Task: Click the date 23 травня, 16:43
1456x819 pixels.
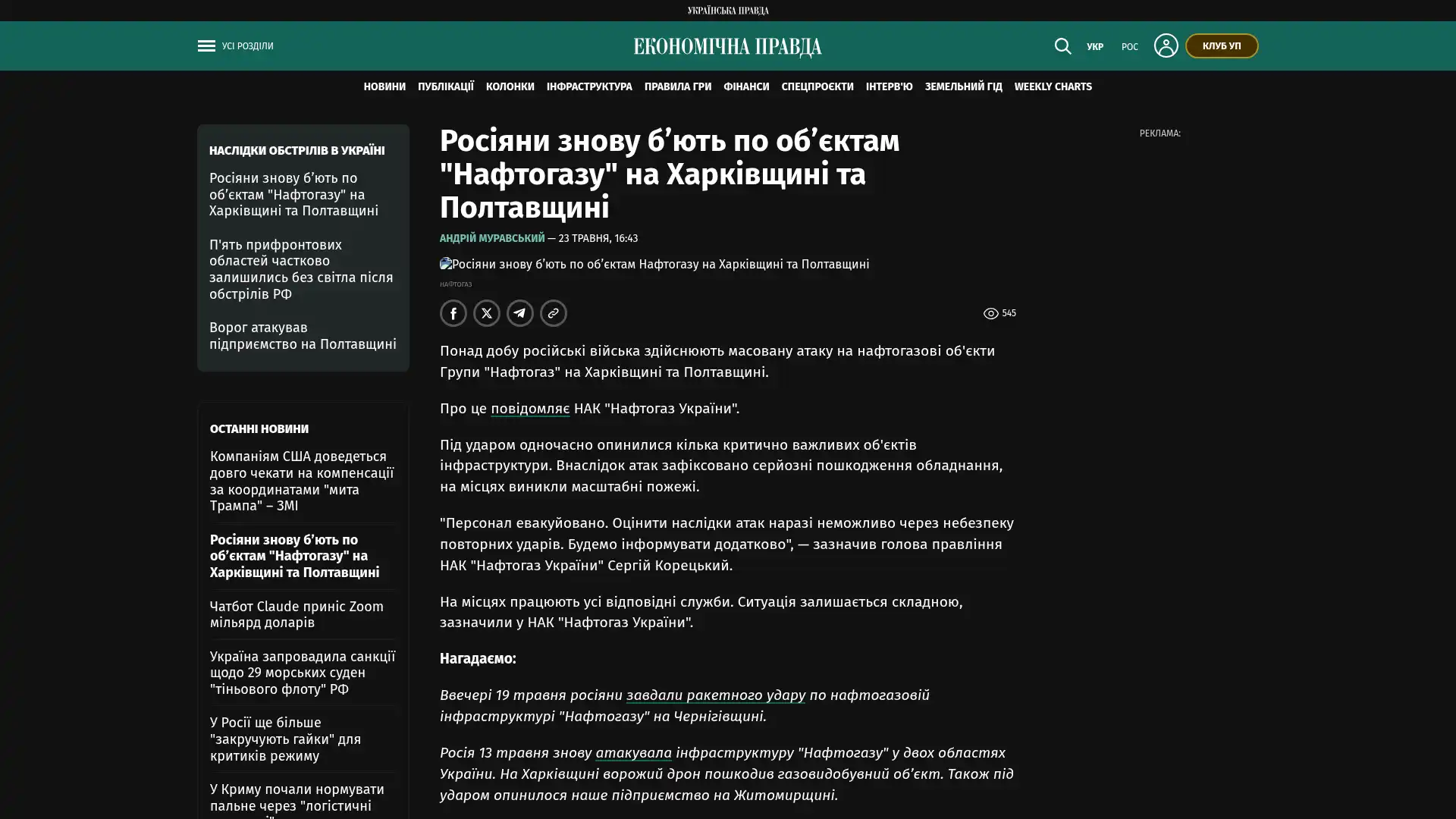Action: (598, 238)
